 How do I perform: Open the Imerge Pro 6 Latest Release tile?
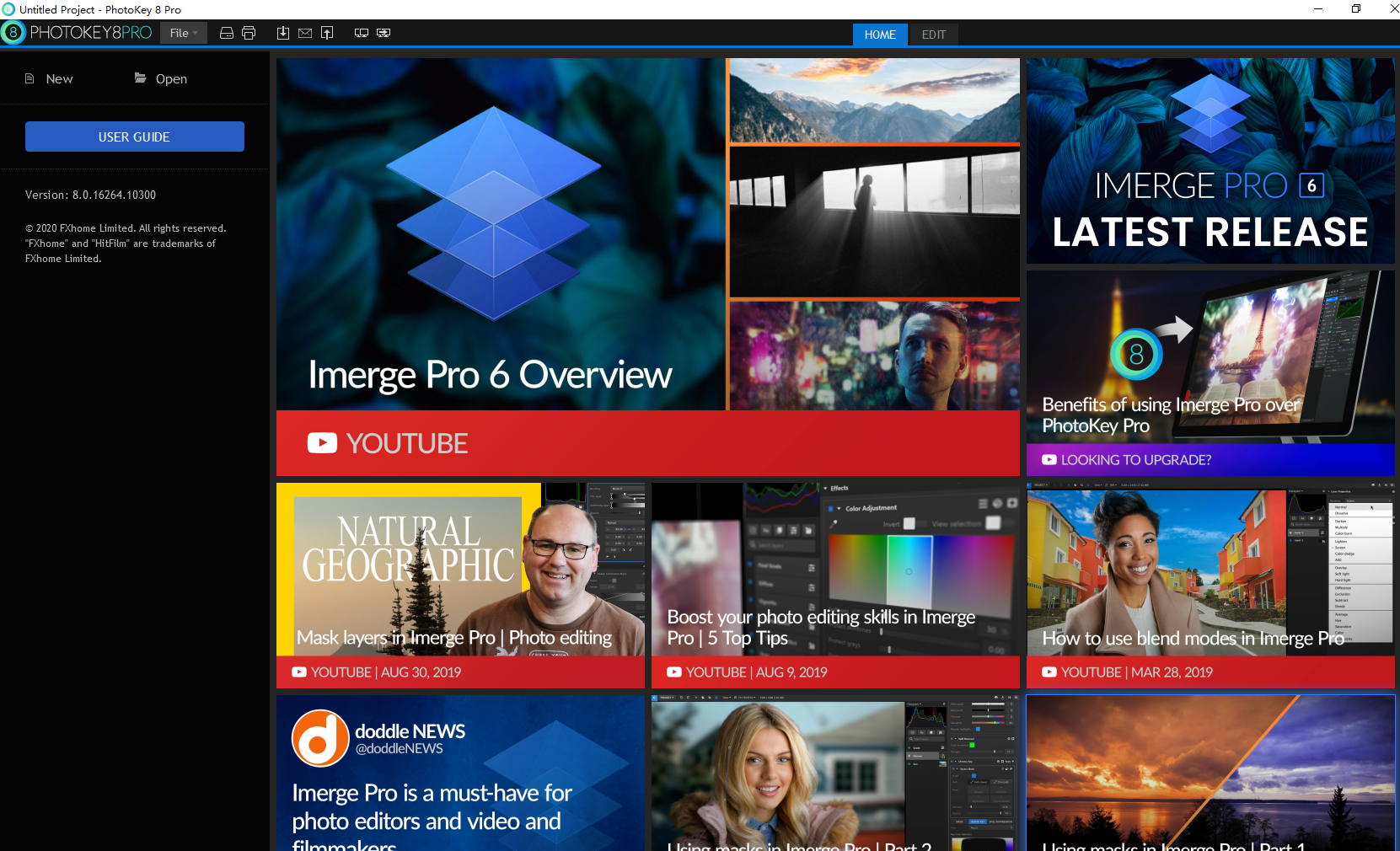click(x=1210, y=161)
